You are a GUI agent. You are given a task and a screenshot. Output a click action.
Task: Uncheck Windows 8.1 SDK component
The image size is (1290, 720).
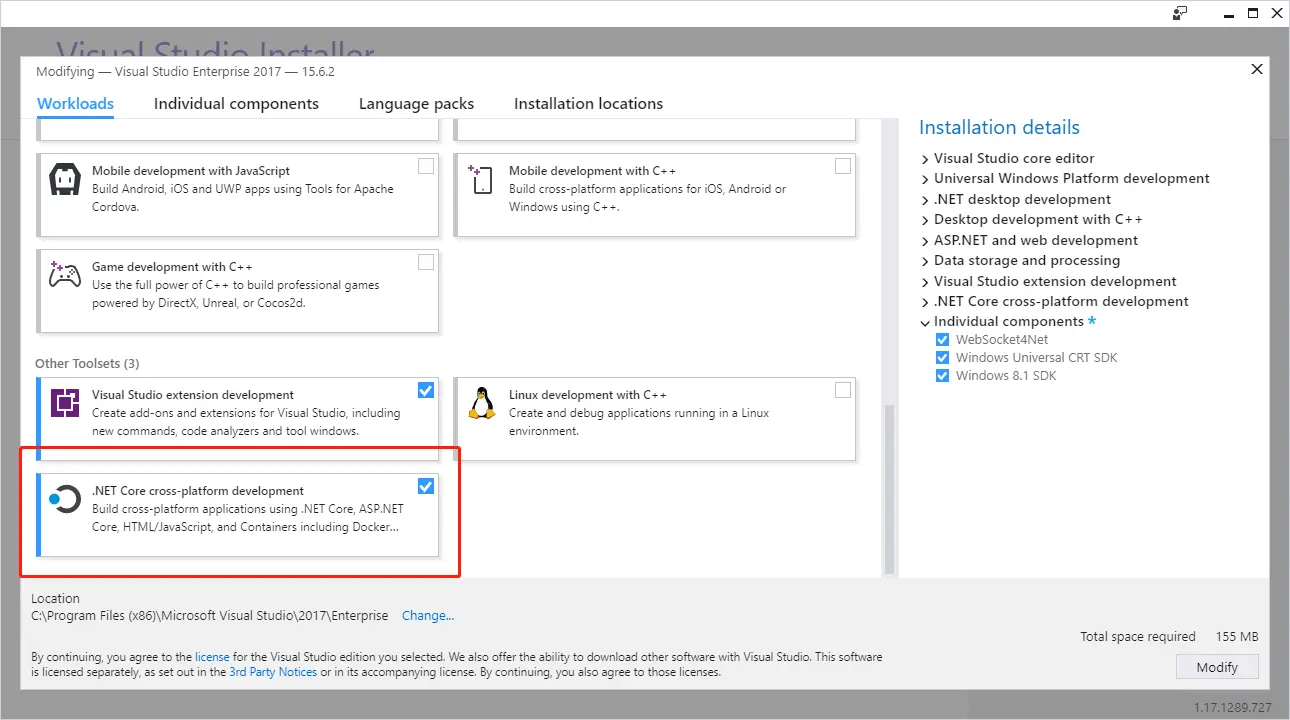[x=942, y=376]
